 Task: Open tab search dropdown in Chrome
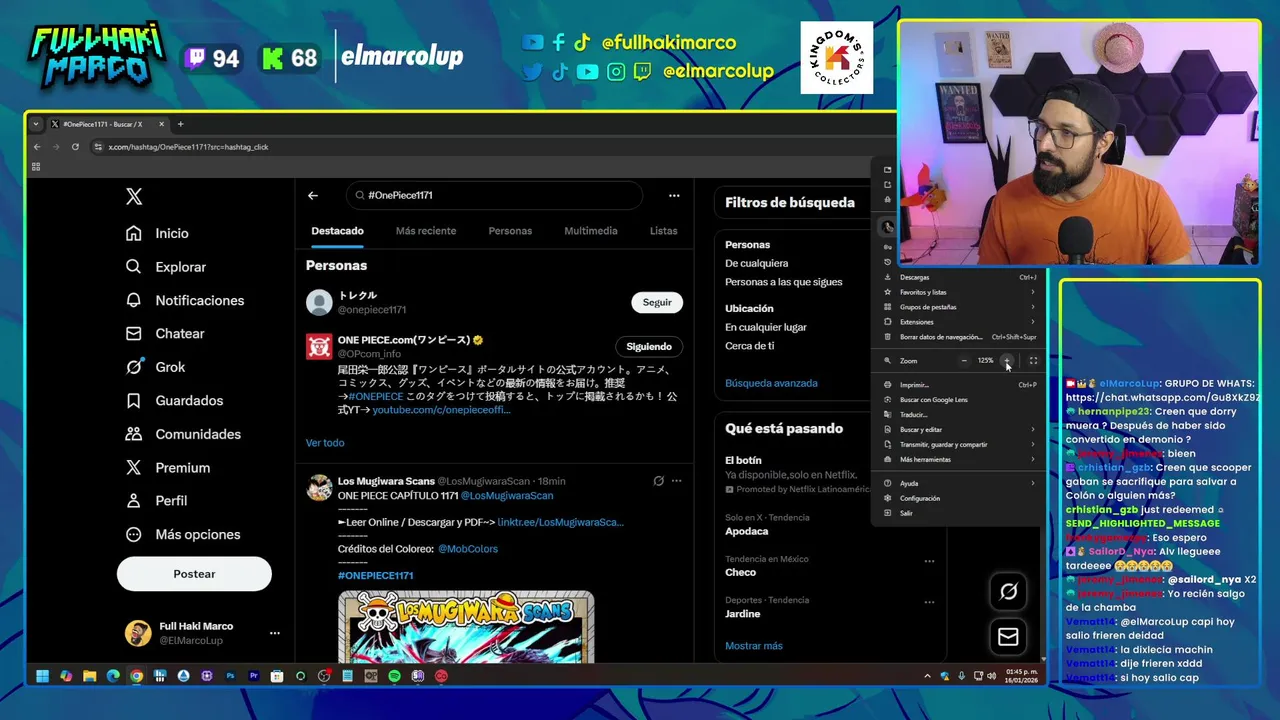pos(37,124)
